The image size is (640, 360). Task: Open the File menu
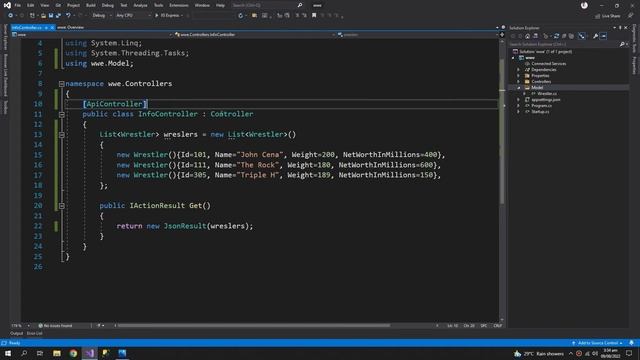tap(18, 5)
